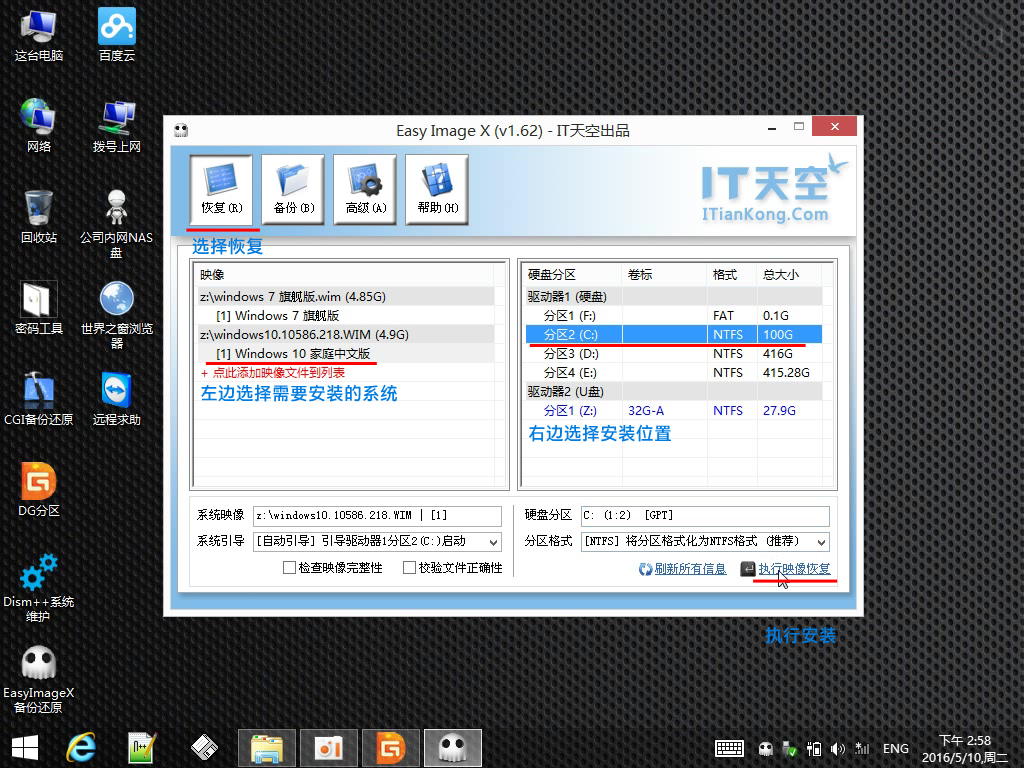The image size is (1024, 768).
Task: Click the 卷标 column header
Action: tap(664, 274)
